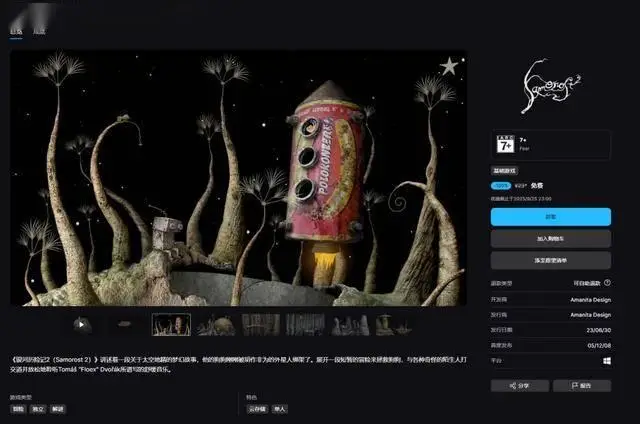
Task: Select the 冒险 adventure genre tag
Action: pyautogui.click(x=18, y=409)
